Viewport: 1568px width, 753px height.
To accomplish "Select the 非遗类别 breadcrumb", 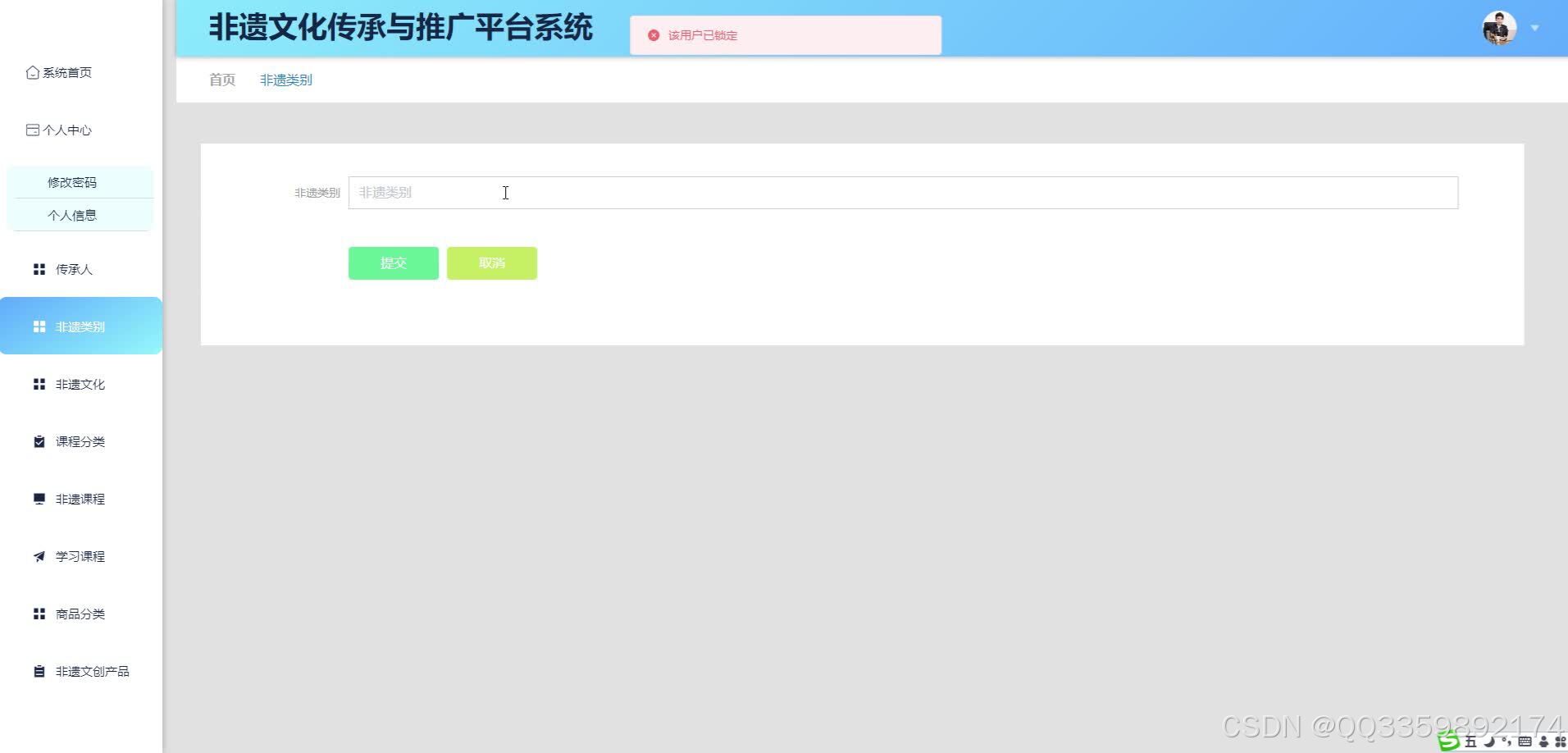I will [285, 79].
